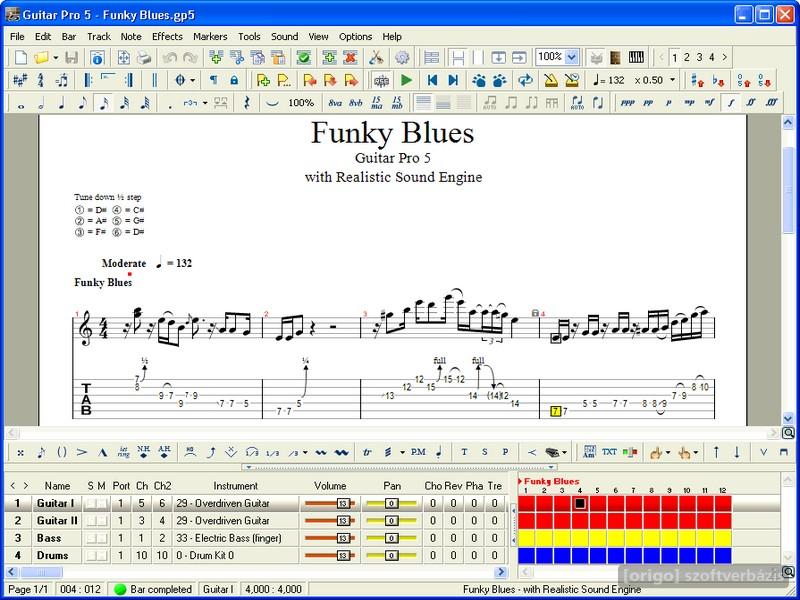This screenshot has height=600, width=800.
Task: Jump to the first bar
Action: coord(433,80)
